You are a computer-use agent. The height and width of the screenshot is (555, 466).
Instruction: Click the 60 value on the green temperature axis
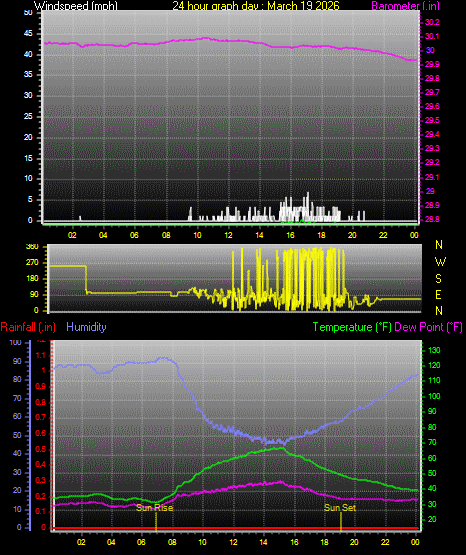pyautogui.click(x=432, y=458)
